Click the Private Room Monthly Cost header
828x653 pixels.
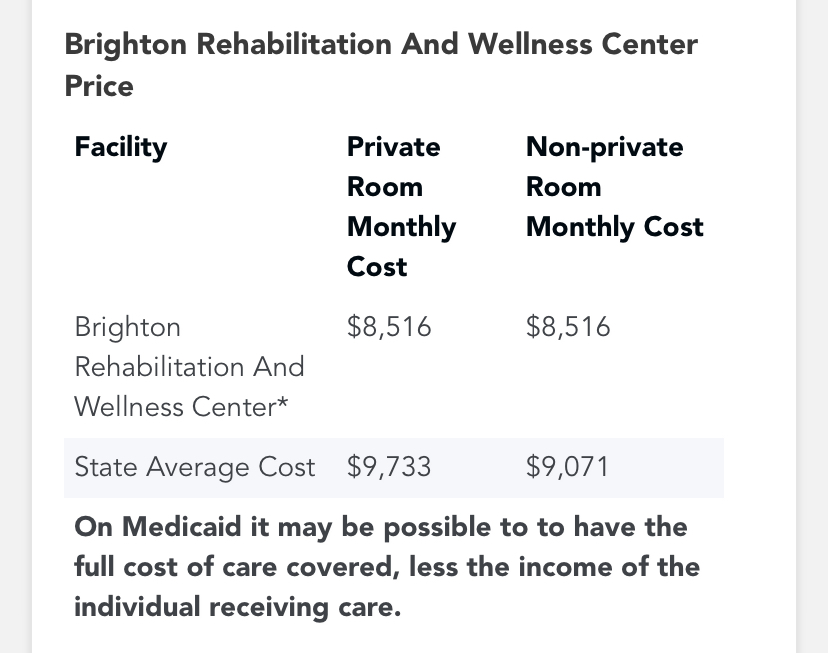click(x=401, y=206)
